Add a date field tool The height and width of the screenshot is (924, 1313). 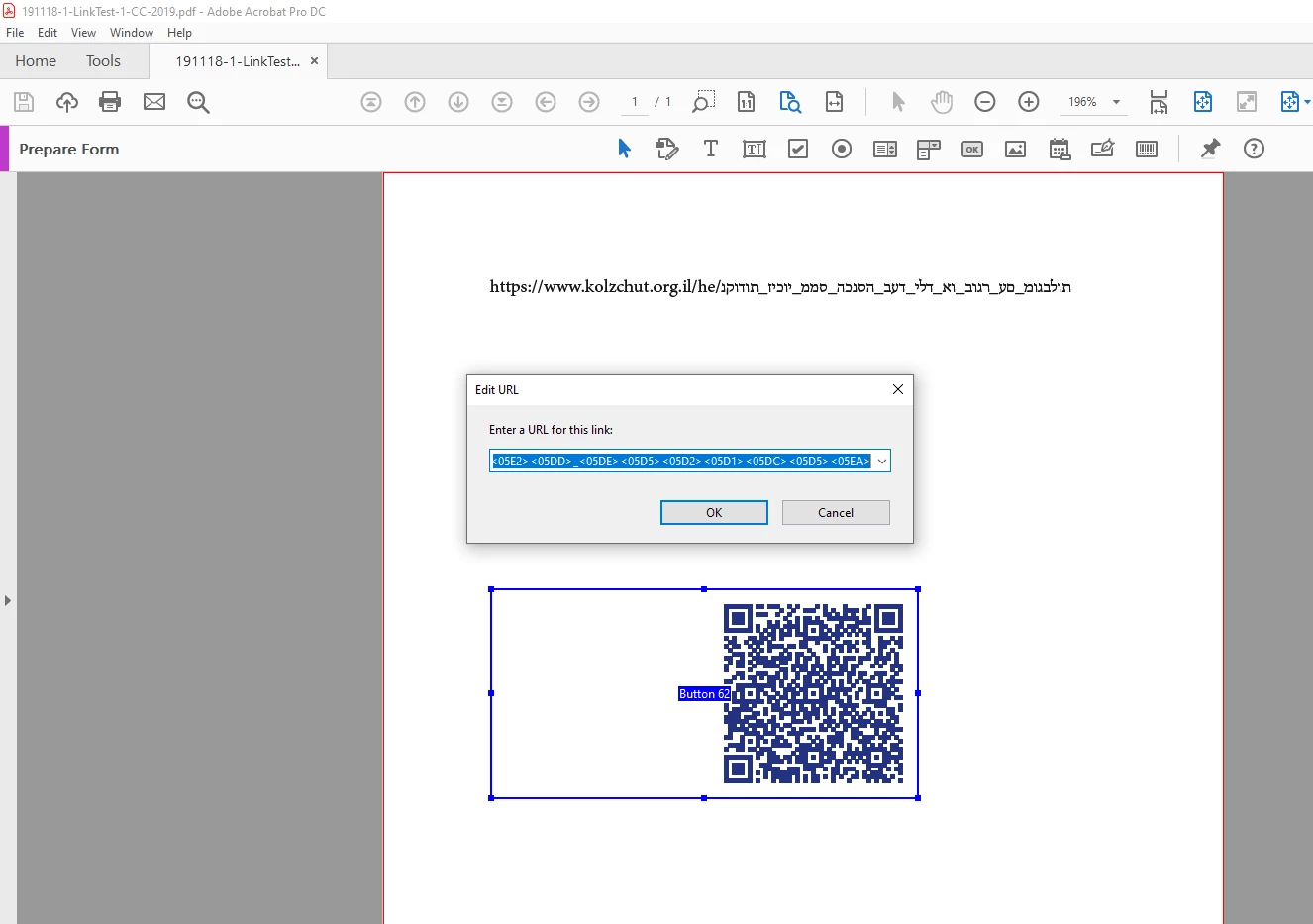1060,149
